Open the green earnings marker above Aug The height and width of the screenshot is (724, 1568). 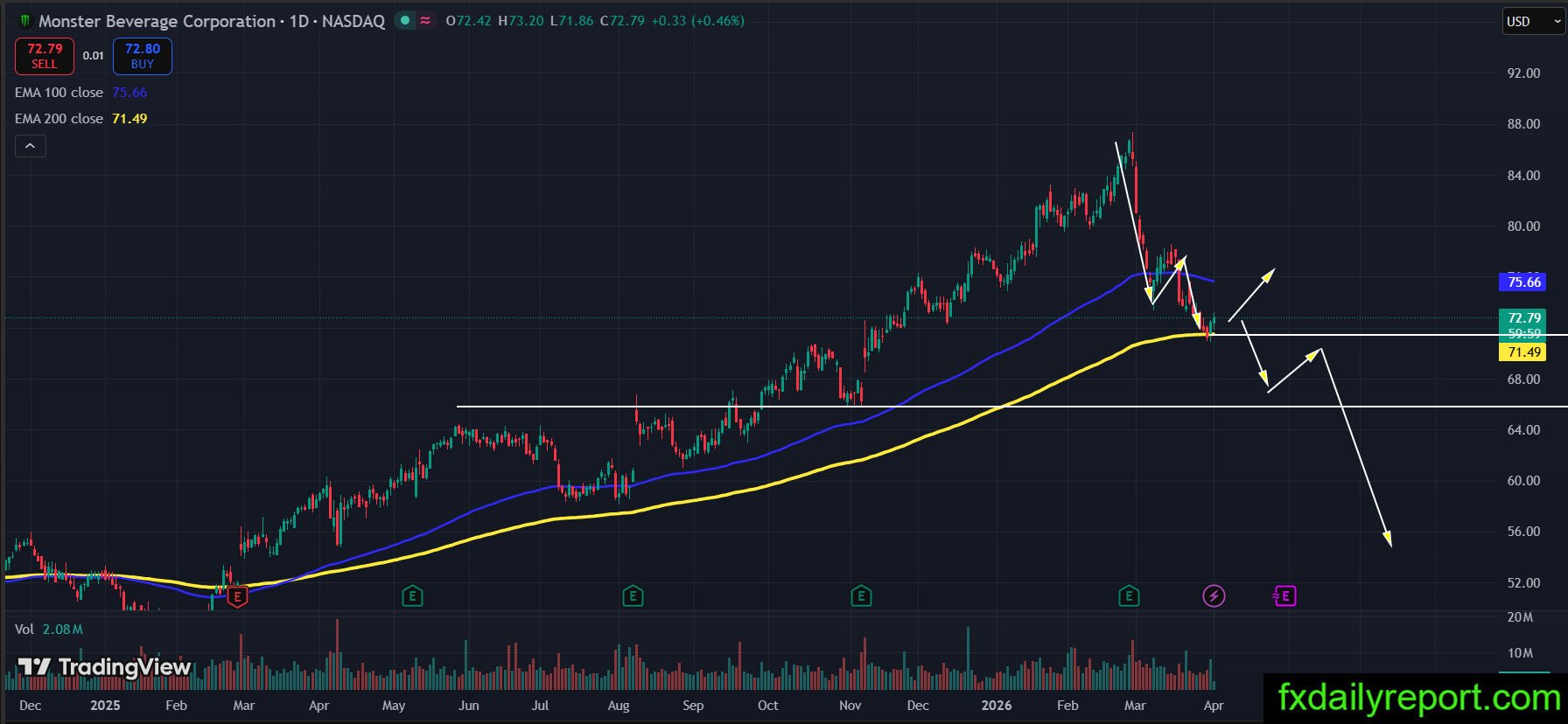[x=633, y=597]
